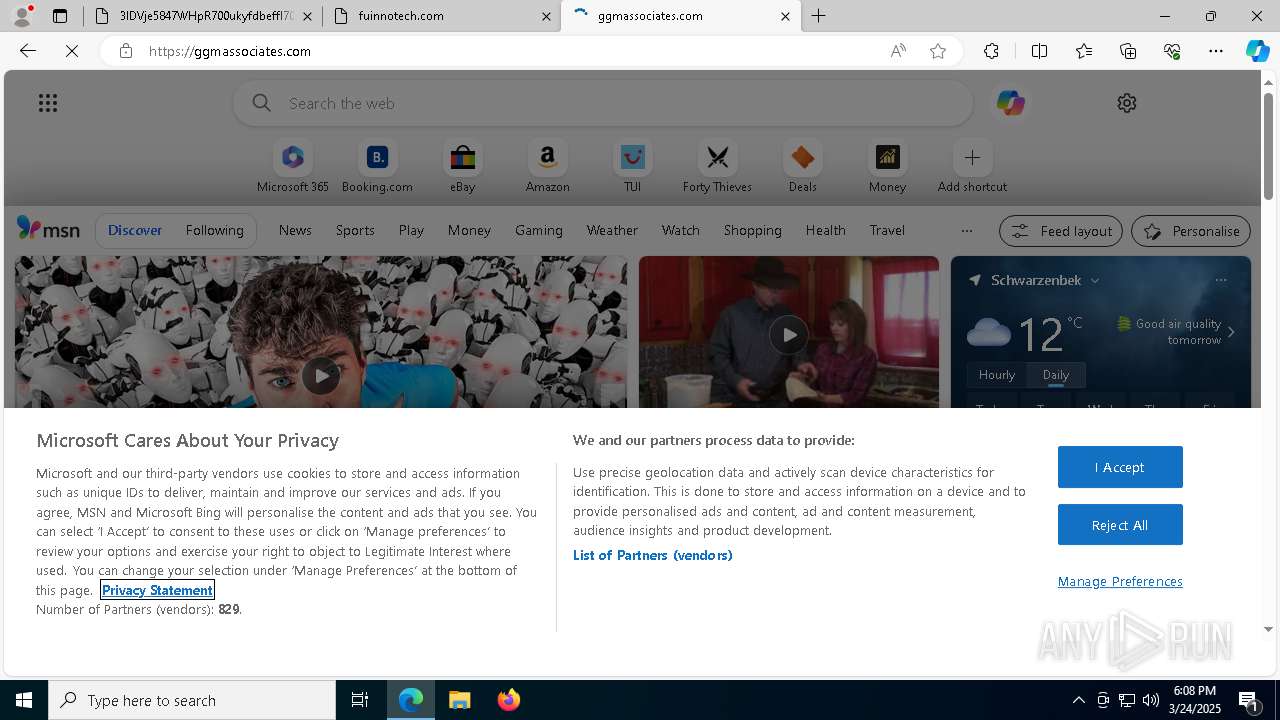Open the browser profile icon

[x=22, y=16]
